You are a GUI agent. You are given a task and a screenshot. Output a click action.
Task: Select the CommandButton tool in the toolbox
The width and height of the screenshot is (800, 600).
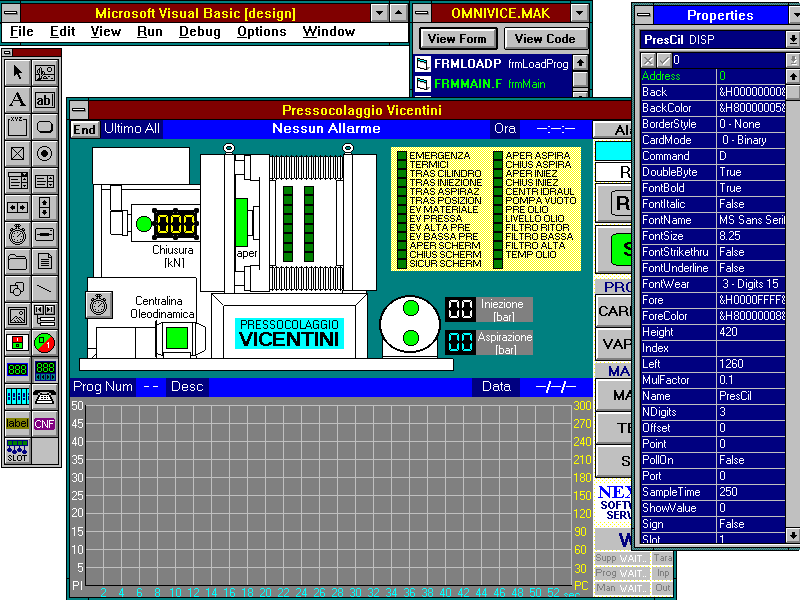pyautogui.click(x=44, y=127)
